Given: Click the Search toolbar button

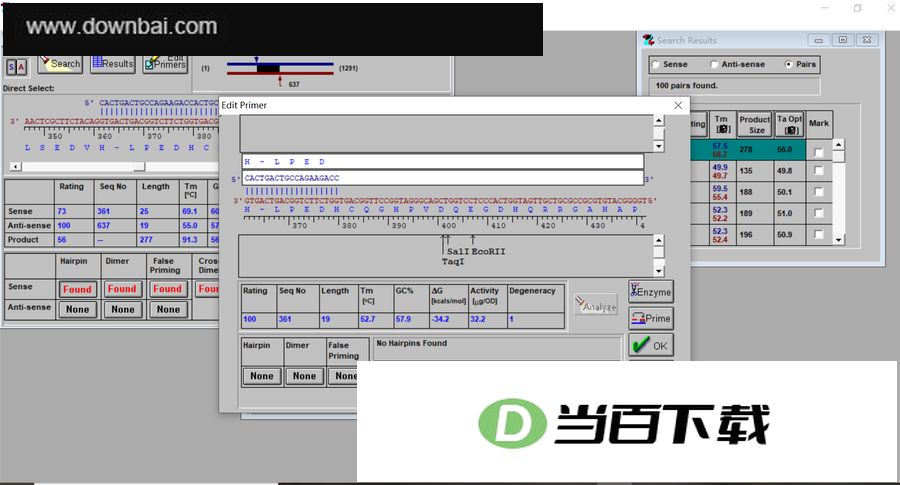Looking at the screenshot, I should (x=60, y=64).
